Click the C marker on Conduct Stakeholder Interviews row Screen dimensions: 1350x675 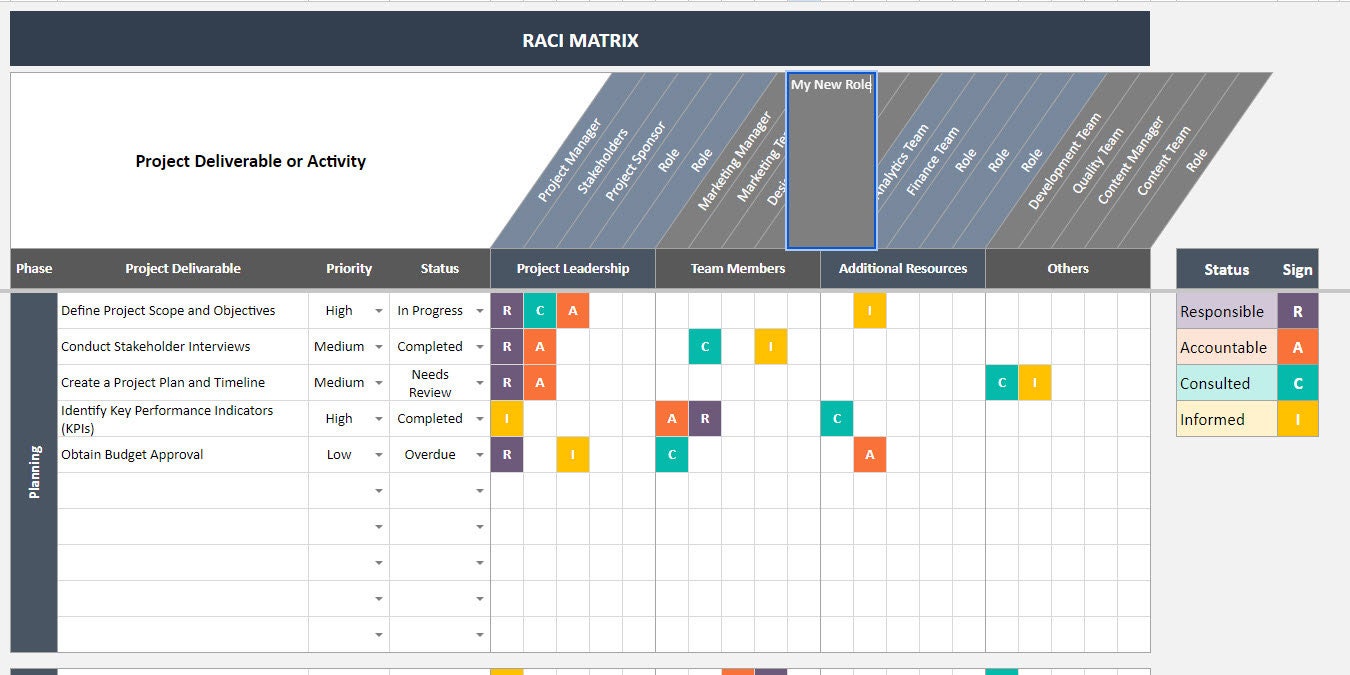click(x=704, y=346)
